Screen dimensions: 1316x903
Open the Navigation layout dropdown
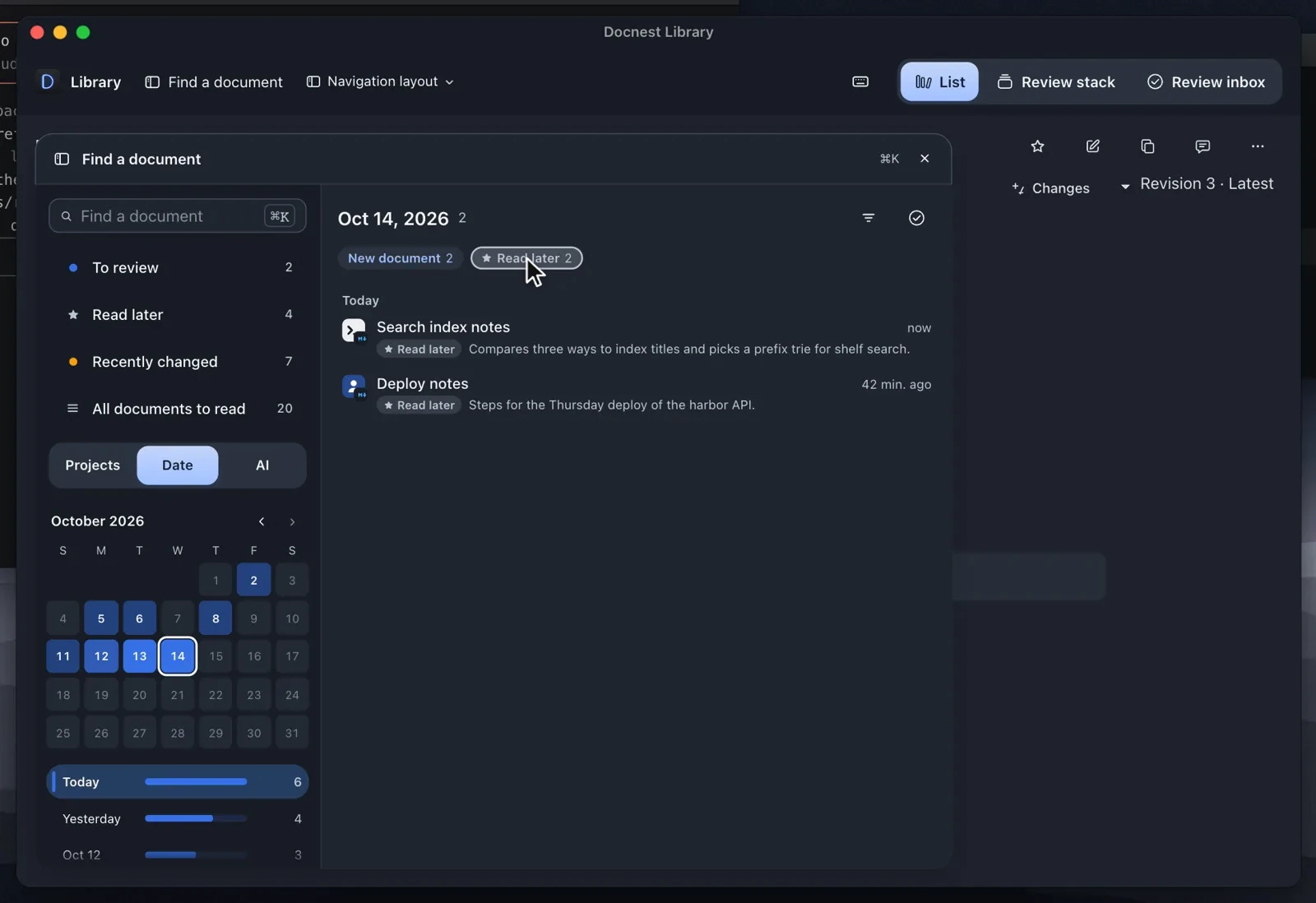380,81
